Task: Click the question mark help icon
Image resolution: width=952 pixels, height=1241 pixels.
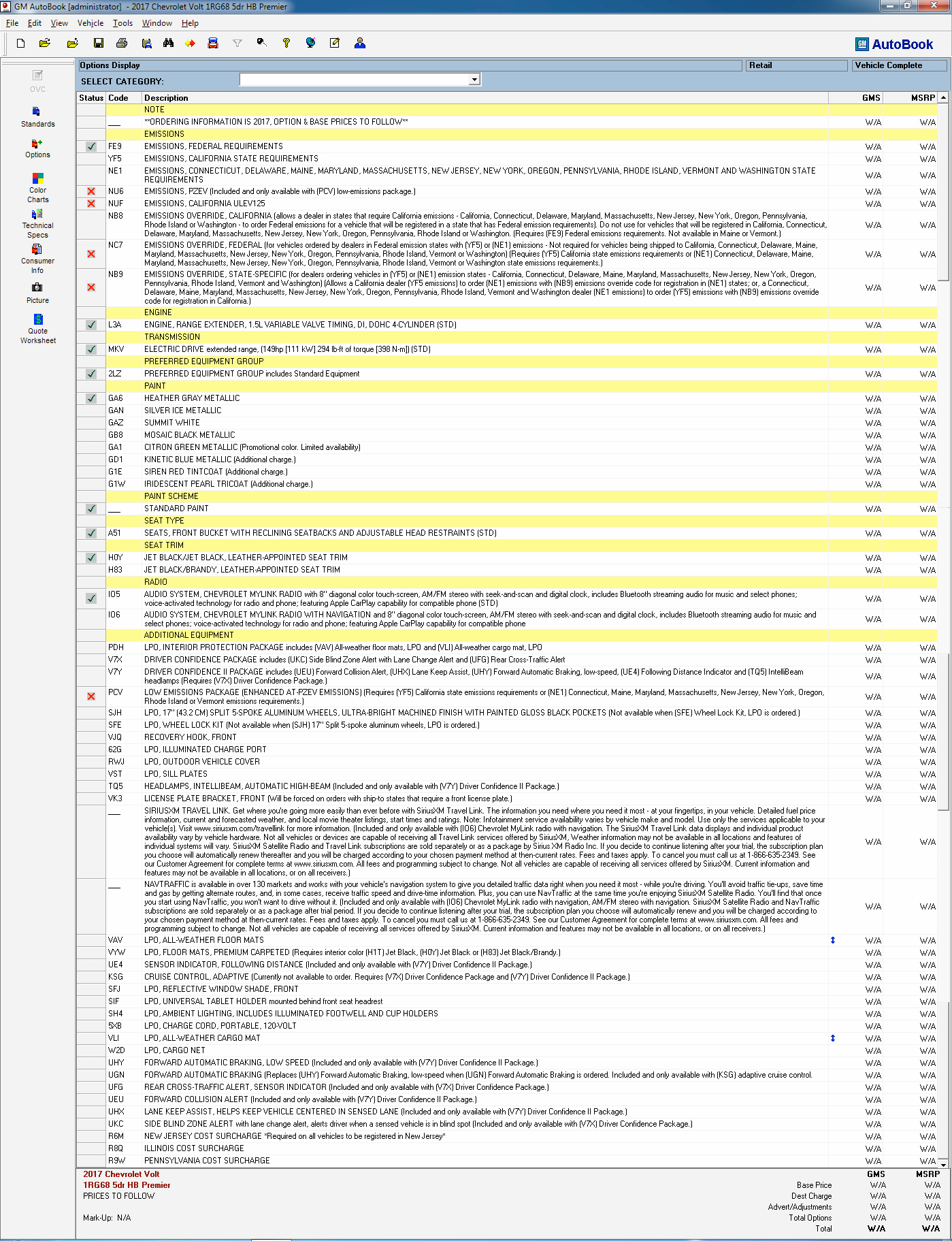Action: [286, 44]
